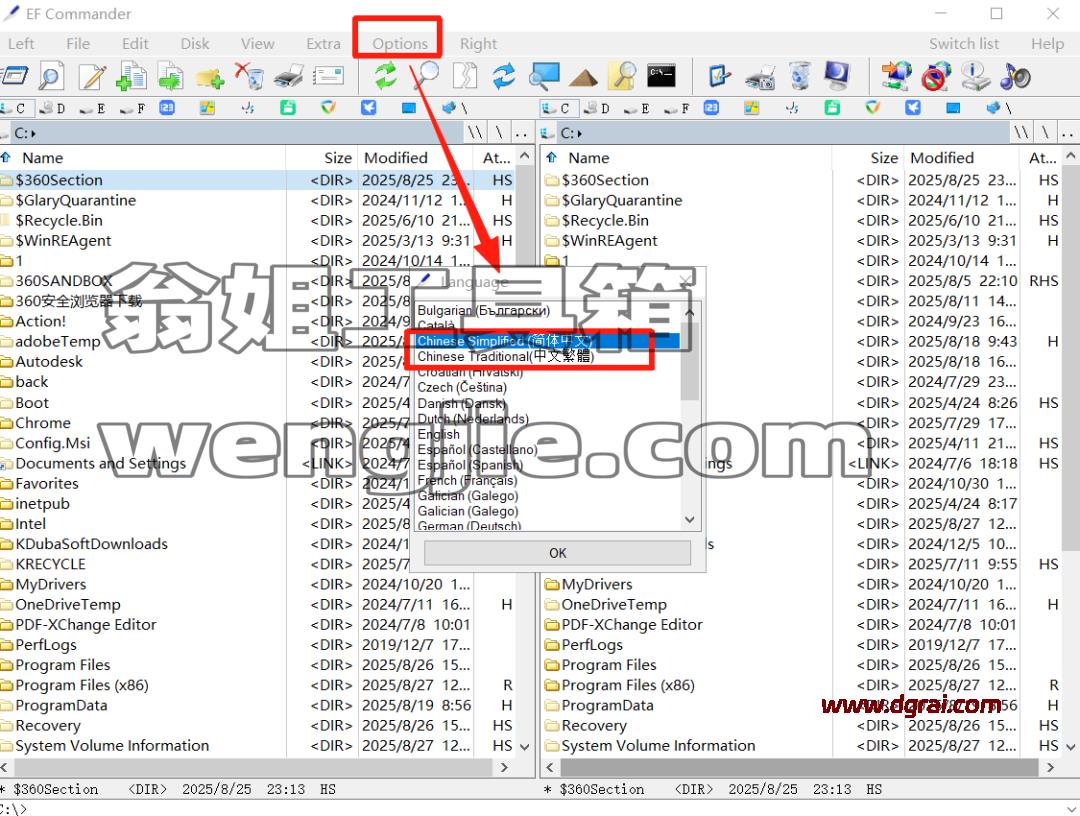Click the yellow find file magnifier icon

[623, 76]
